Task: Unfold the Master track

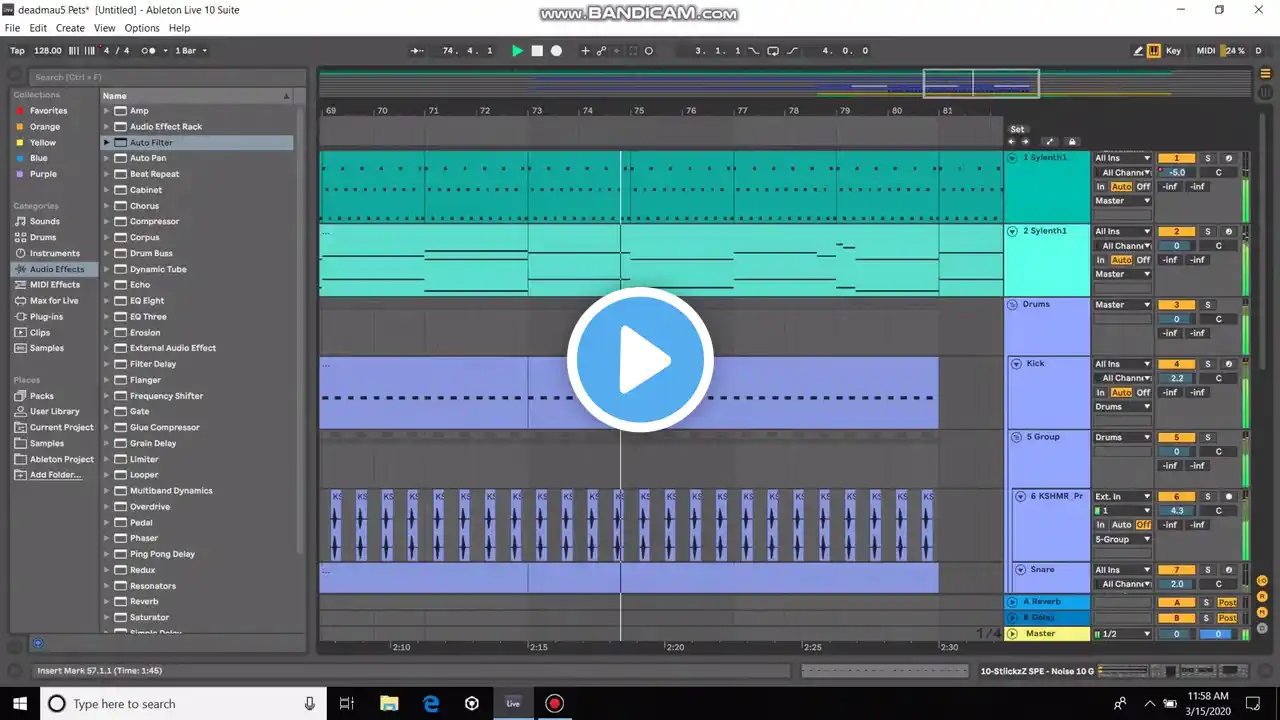Action: pyautogui.click(x=1012, y=634)
